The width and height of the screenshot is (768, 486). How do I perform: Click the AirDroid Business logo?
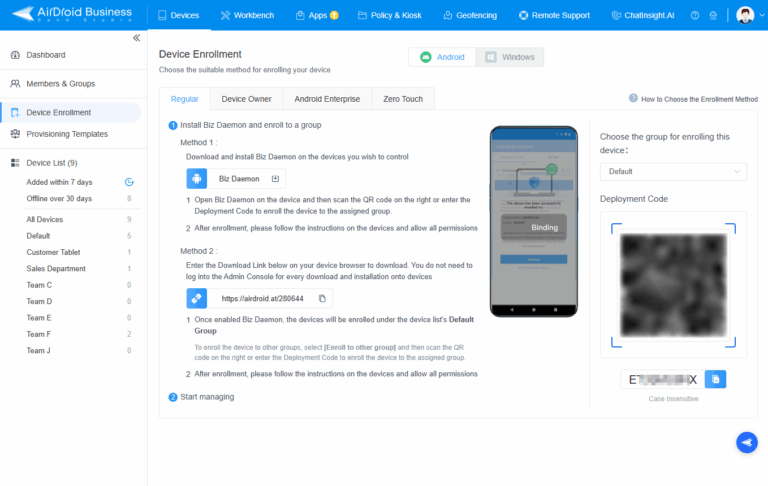pyautogui.click(x=72, y=14)
